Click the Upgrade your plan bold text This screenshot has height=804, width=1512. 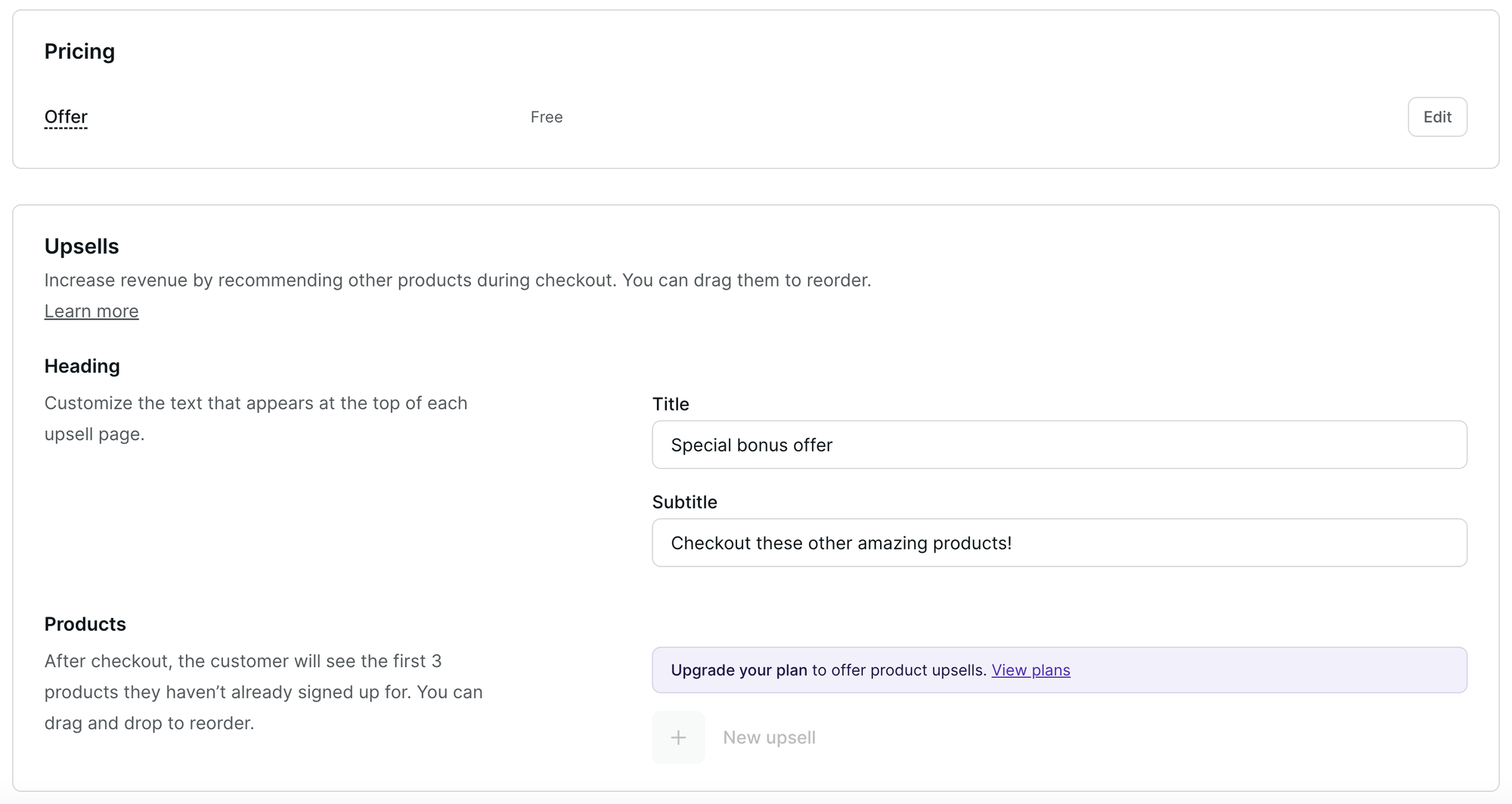739,670
